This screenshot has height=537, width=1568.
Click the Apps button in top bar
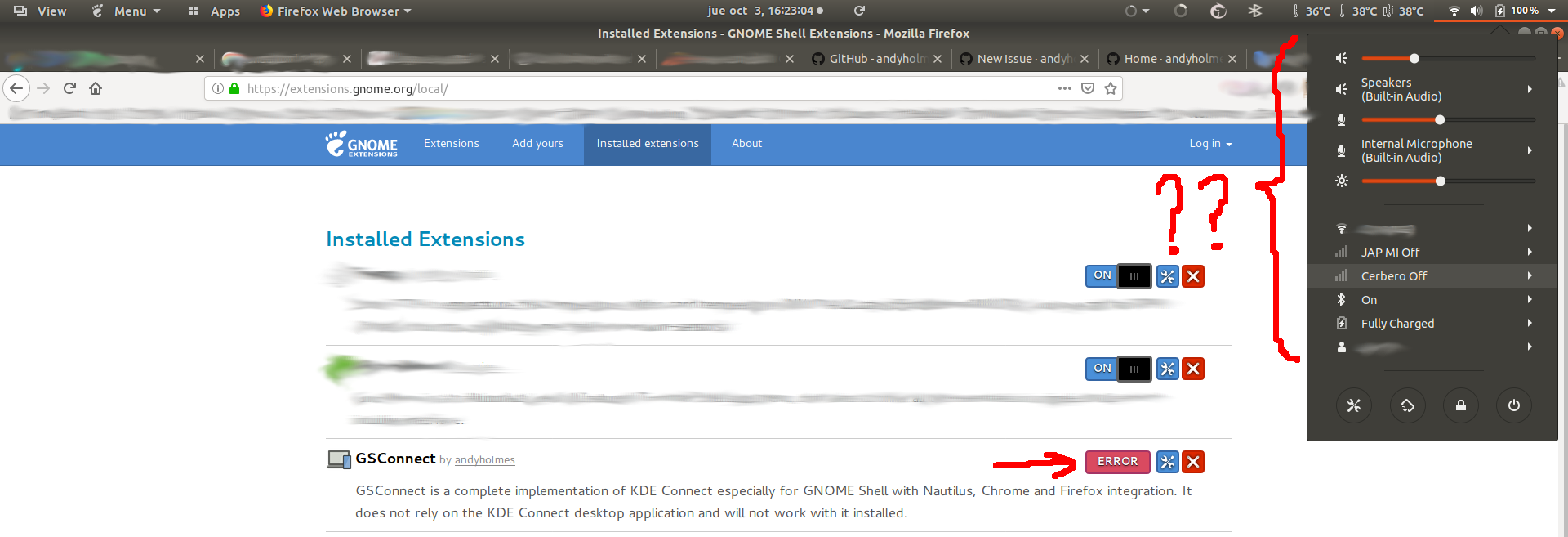pyautogui.click(x=215, y=11)
